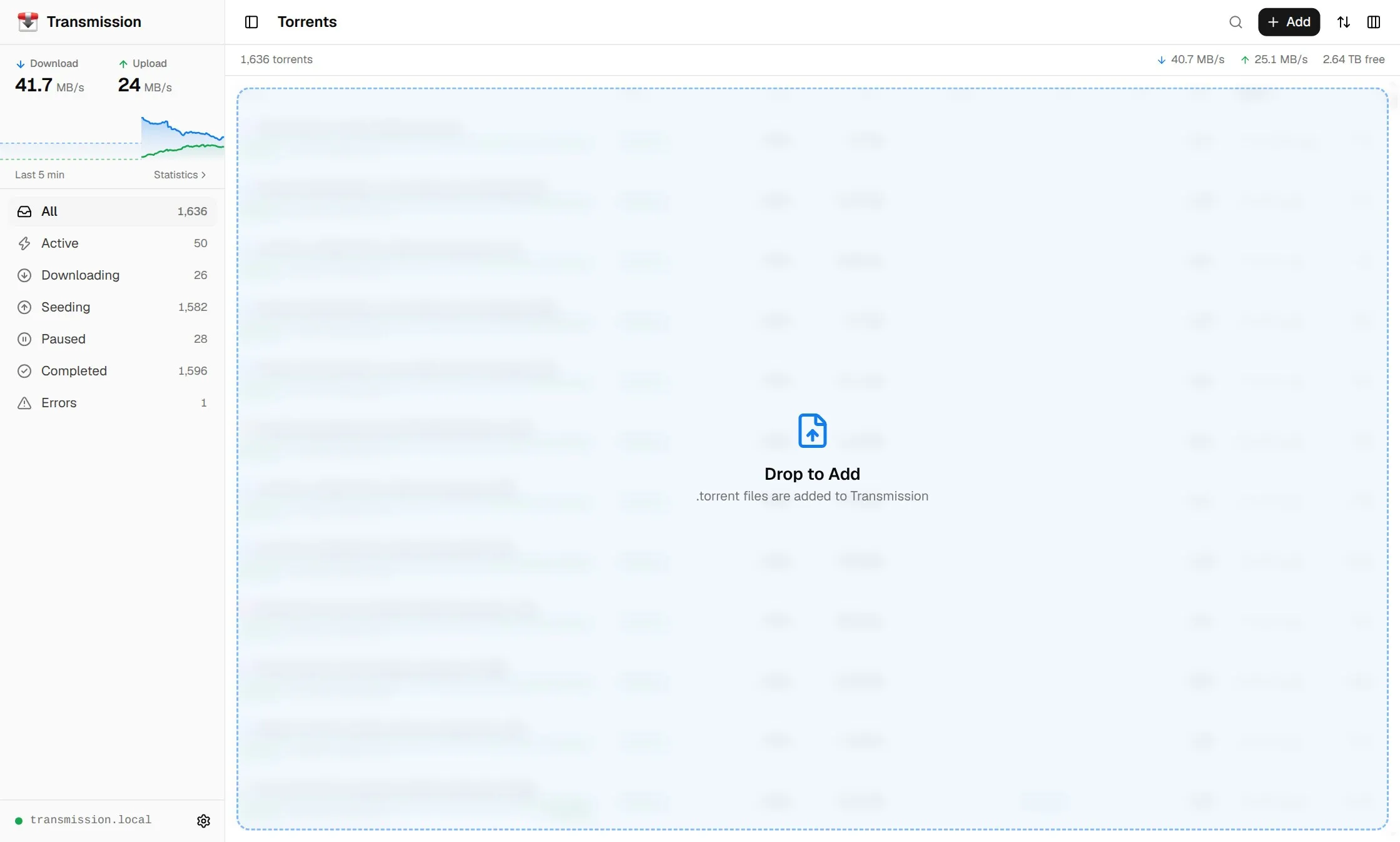
Task: Click the Paused filter pause icon
Action: (x=24, y=339)
